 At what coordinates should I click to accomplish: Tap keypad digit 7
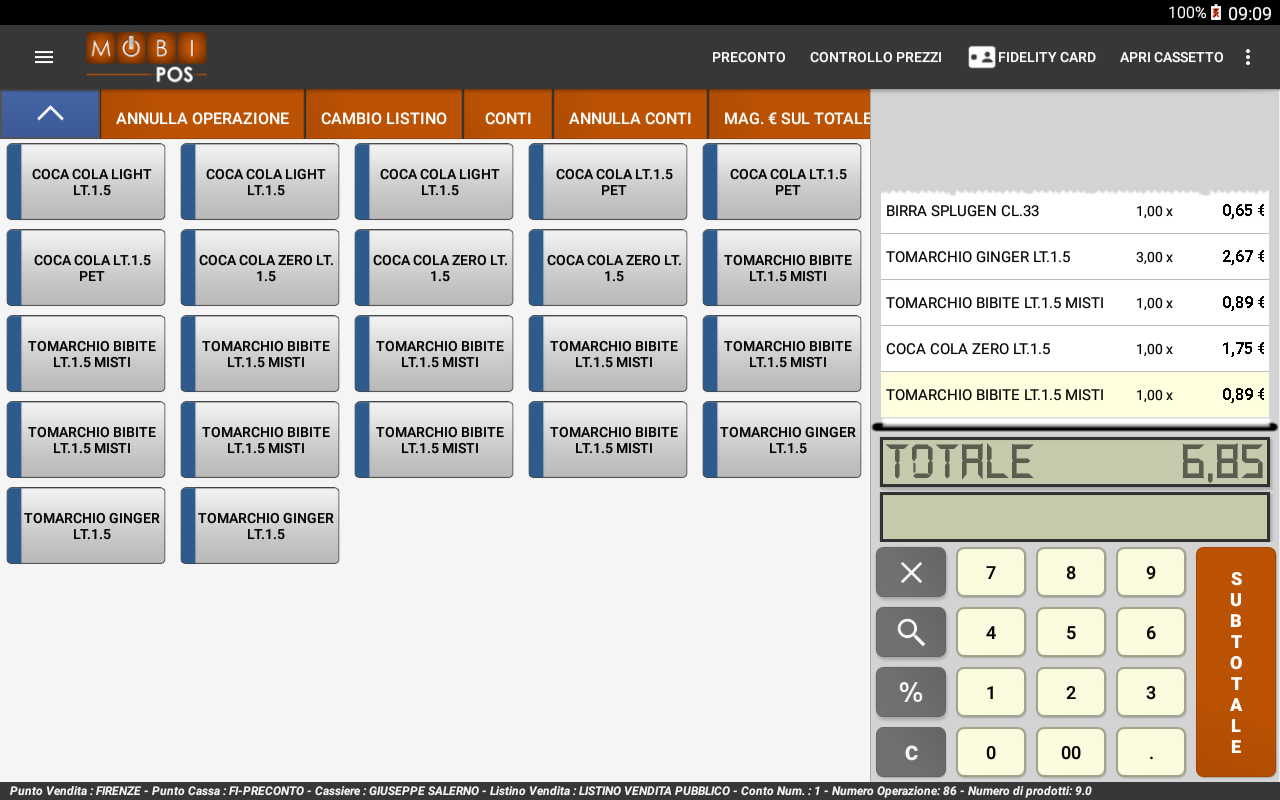(x=991, y=572)
